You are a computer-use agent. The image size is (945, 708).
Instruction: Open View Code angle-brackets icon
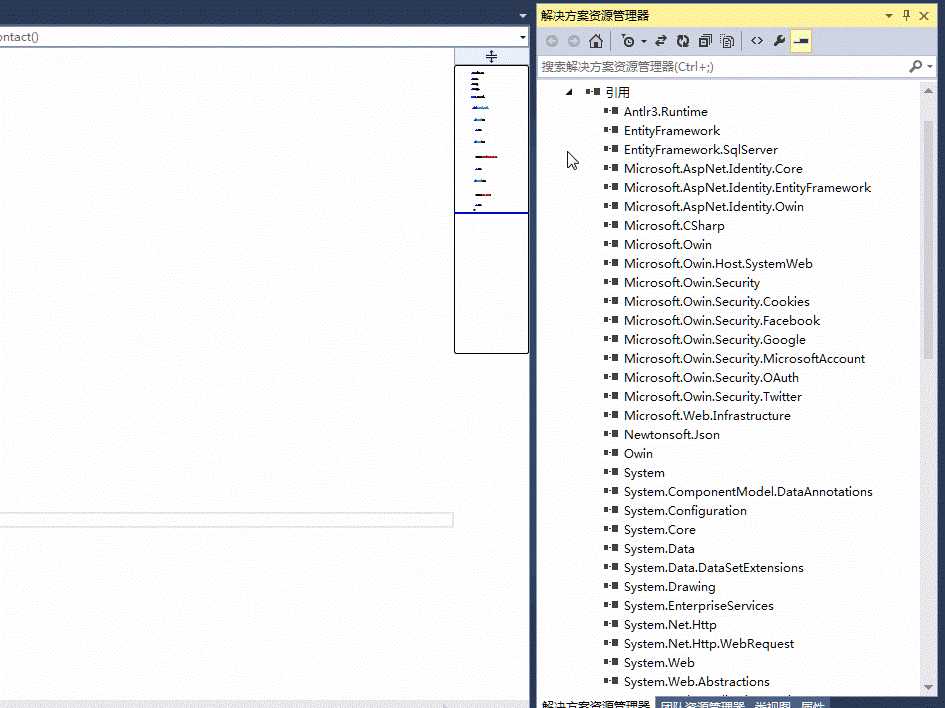pos(757,41)
